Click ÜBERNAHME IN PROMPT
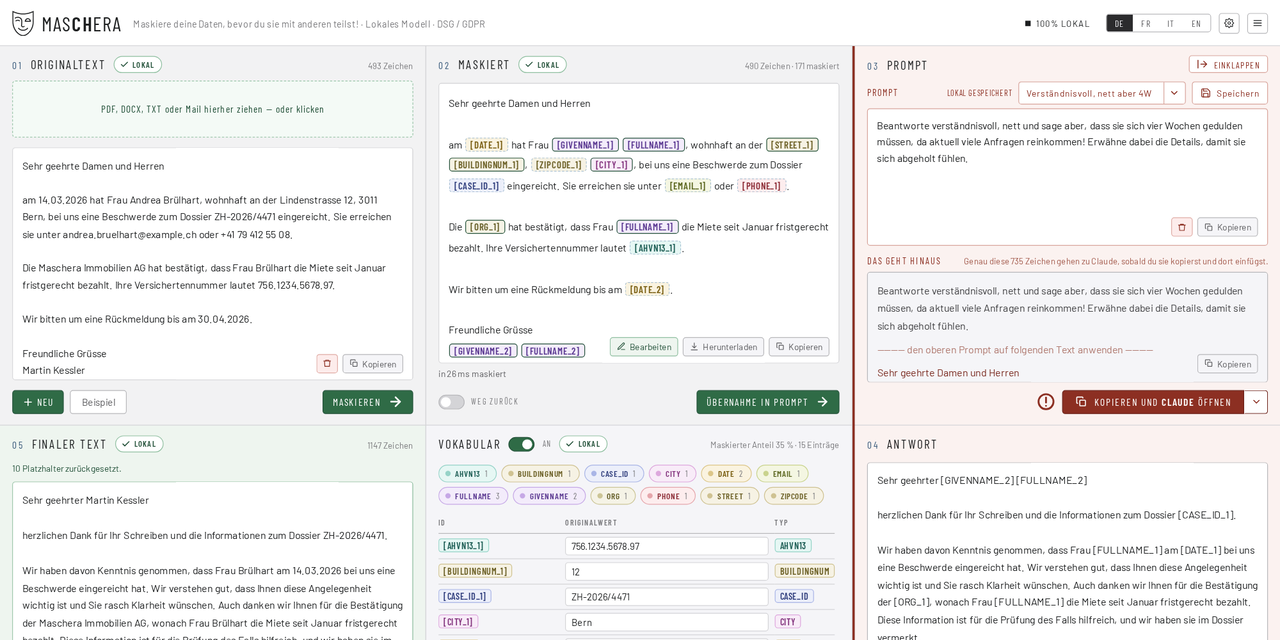The height and width of the screenshot is (640, 1280). [768, 402]
